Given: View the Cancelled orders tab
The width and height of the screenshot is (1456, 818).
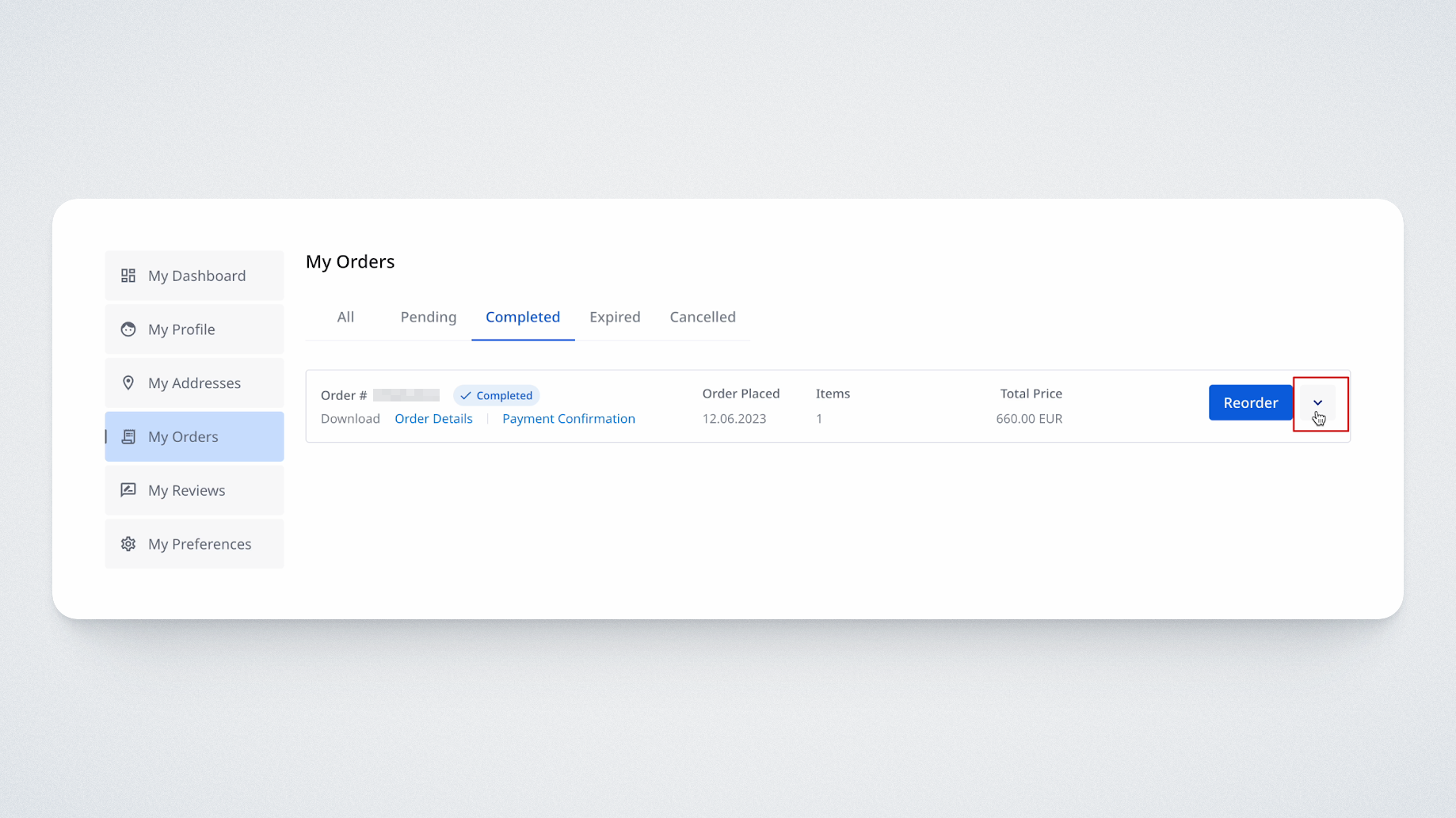Looking at the screenshot, I should coord(702,317).
